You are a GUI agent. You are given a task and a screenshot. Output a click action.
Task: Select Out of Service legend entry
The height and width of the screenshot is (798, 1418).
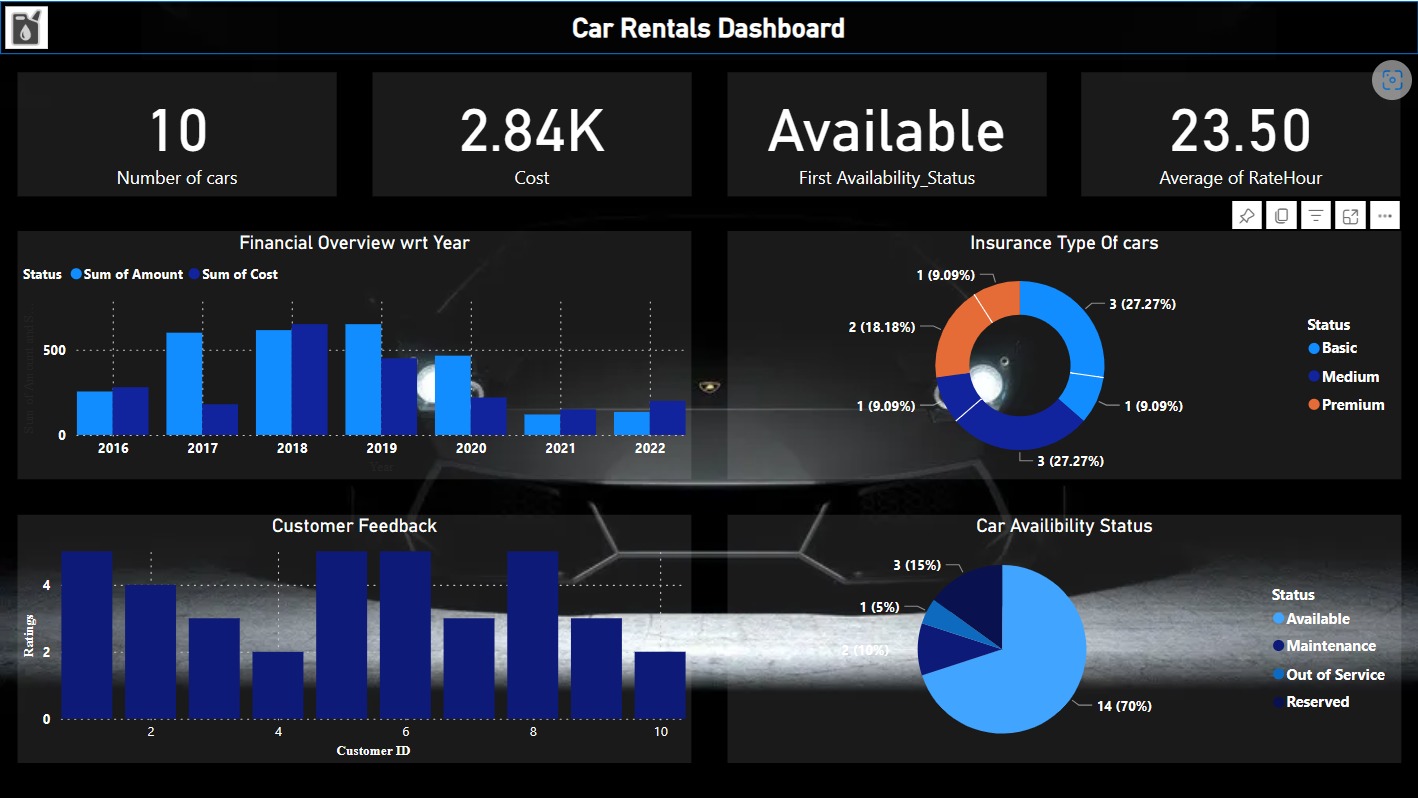[1334, 675]
